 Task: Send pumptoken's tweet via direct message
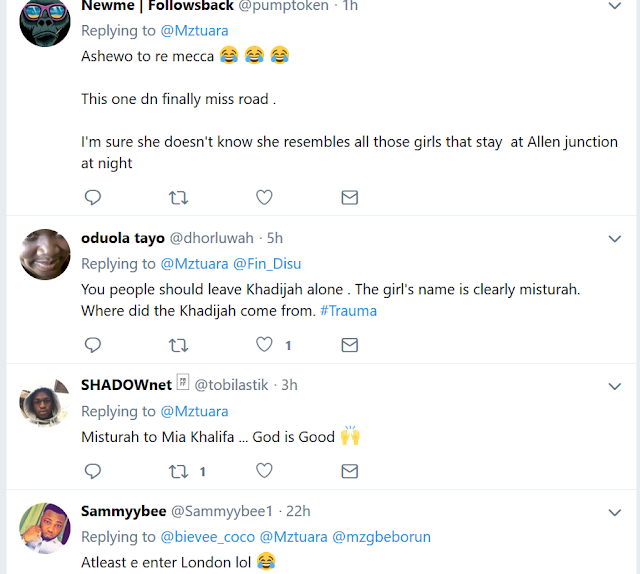[x=350, y=197]
